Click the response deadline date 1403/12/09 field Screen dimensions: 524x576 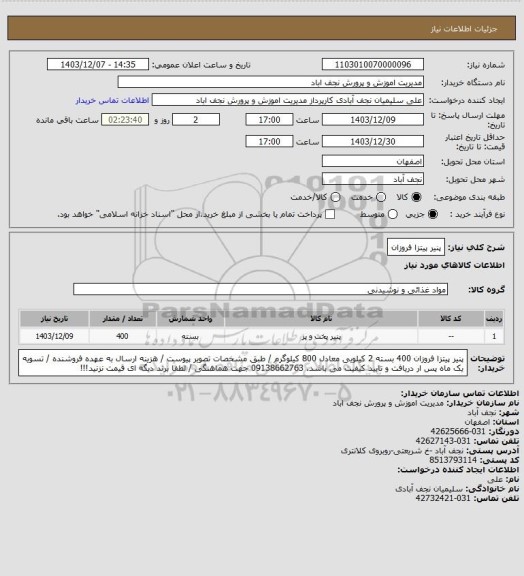[373, 120]
